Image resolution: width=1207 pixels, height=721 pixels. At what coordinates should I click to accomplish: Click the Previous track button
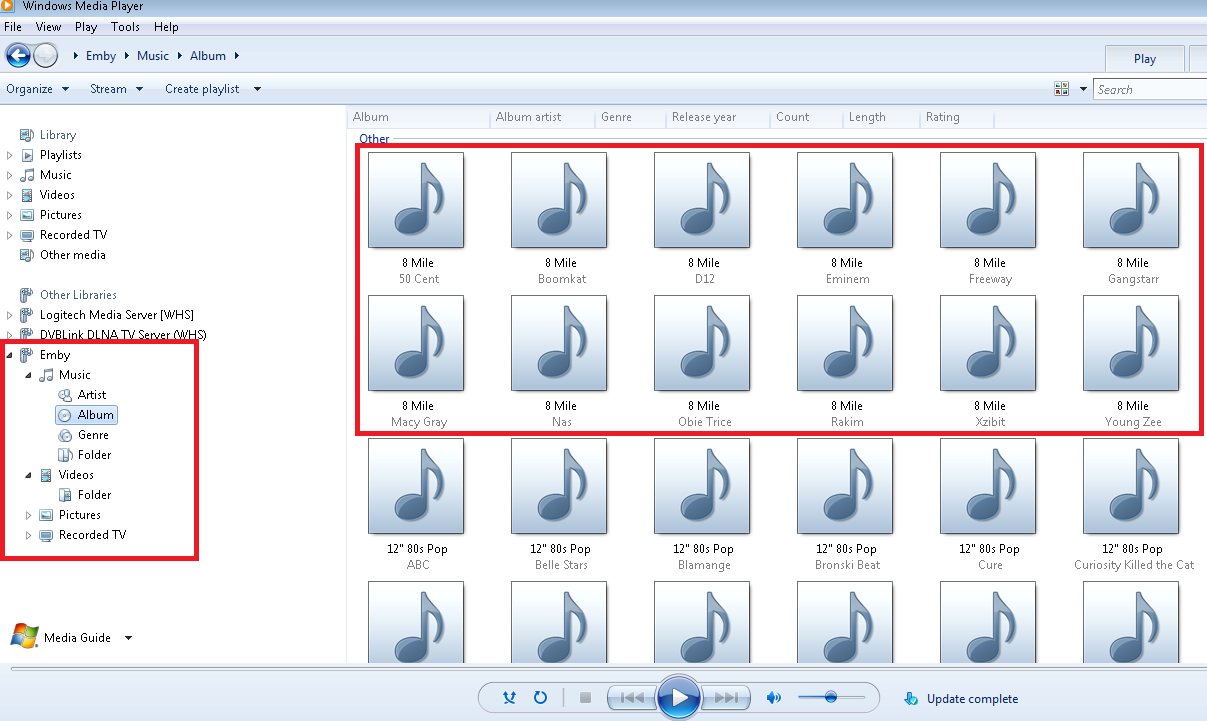(x=632, y=698)
